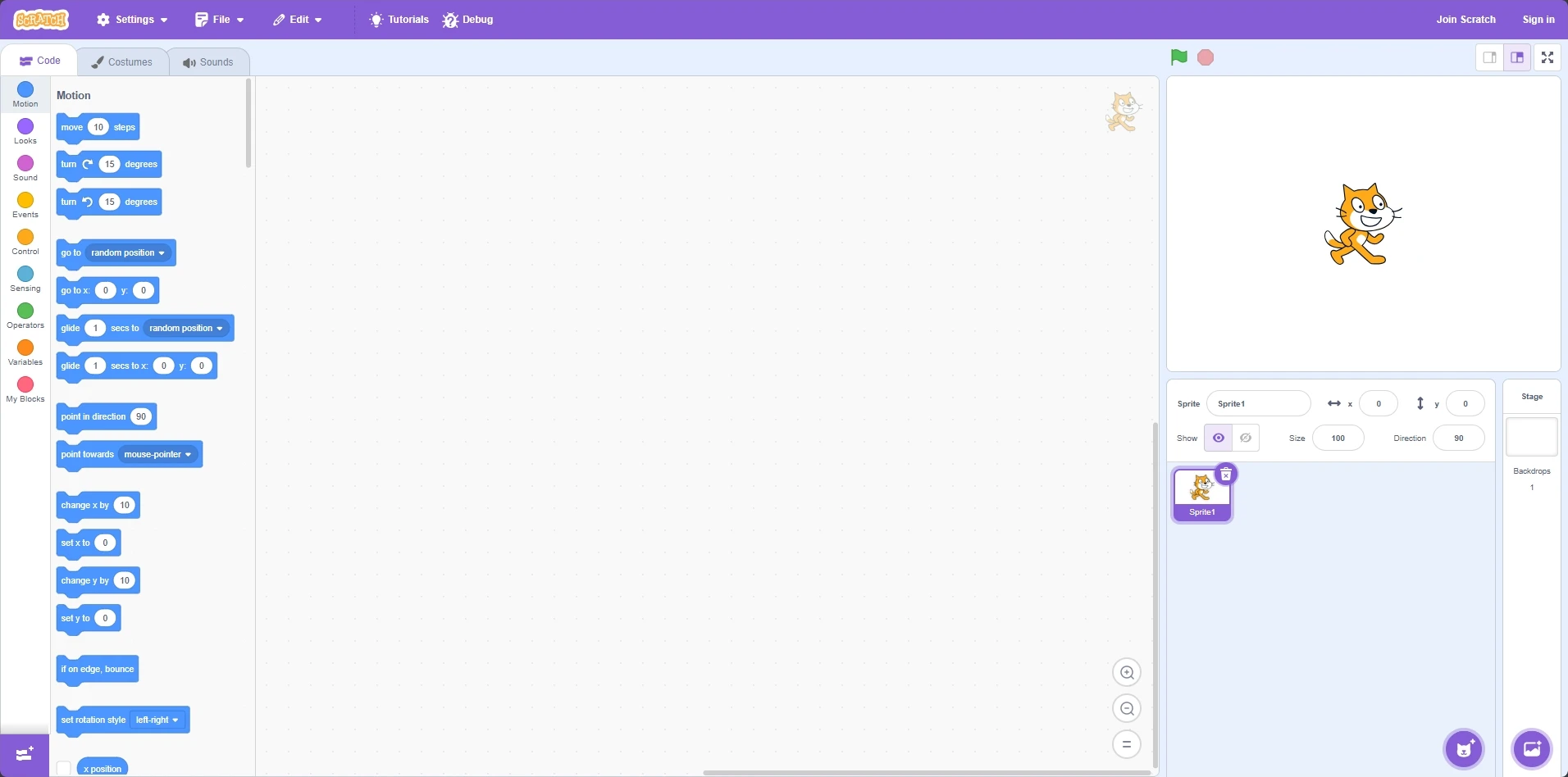Enable the x position stage monitor
The image size is (1568, 777).
62,768
